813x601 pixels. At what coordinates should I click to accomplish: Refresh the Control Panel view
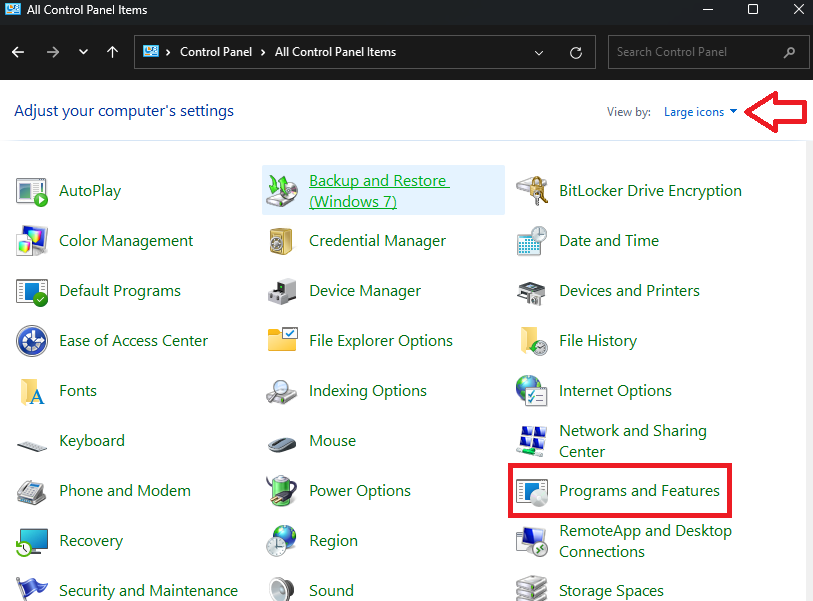[576, 53]
